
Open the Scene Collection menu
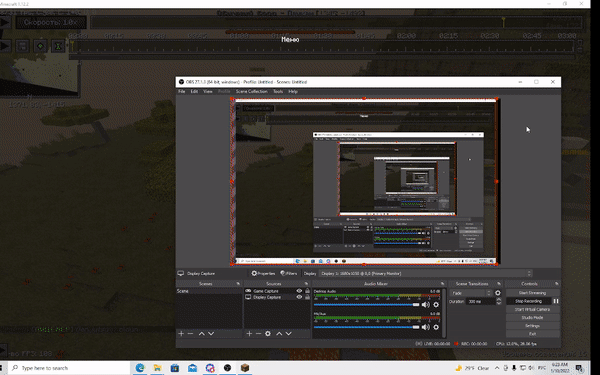(251, 91)
